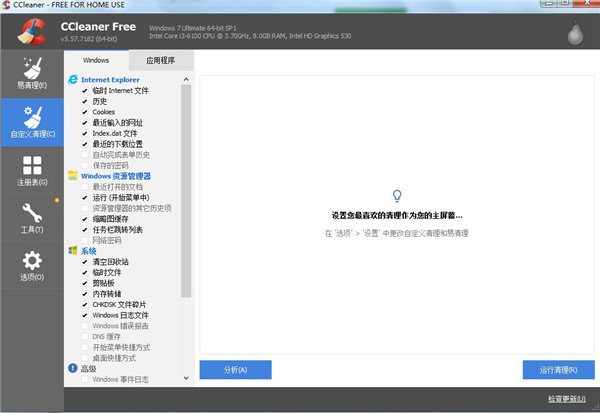Image resolution: width=600 pixels, height=413 pixels.
Task: Select the Custom Clean (自定义清理) sidebar icon
Action: [x=32, y=122]
